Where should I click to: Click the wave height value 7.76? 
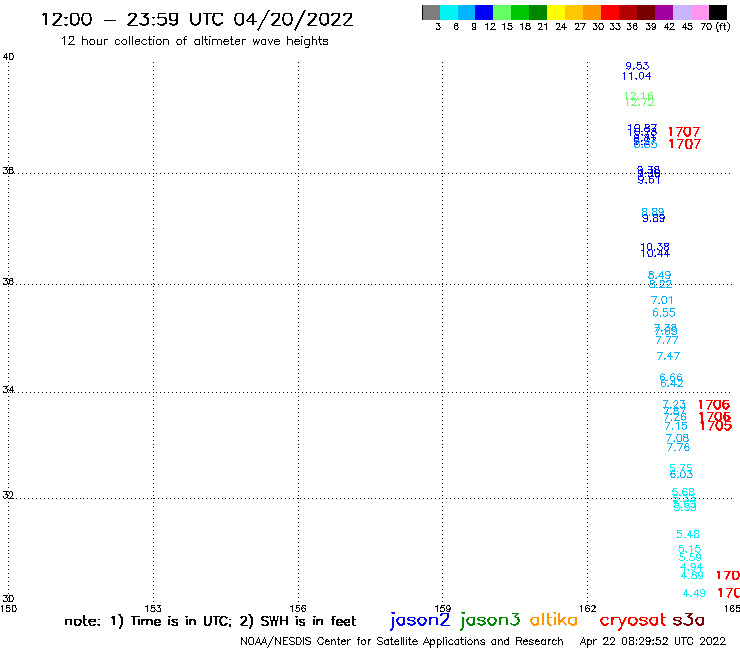[x=678, y=447]
